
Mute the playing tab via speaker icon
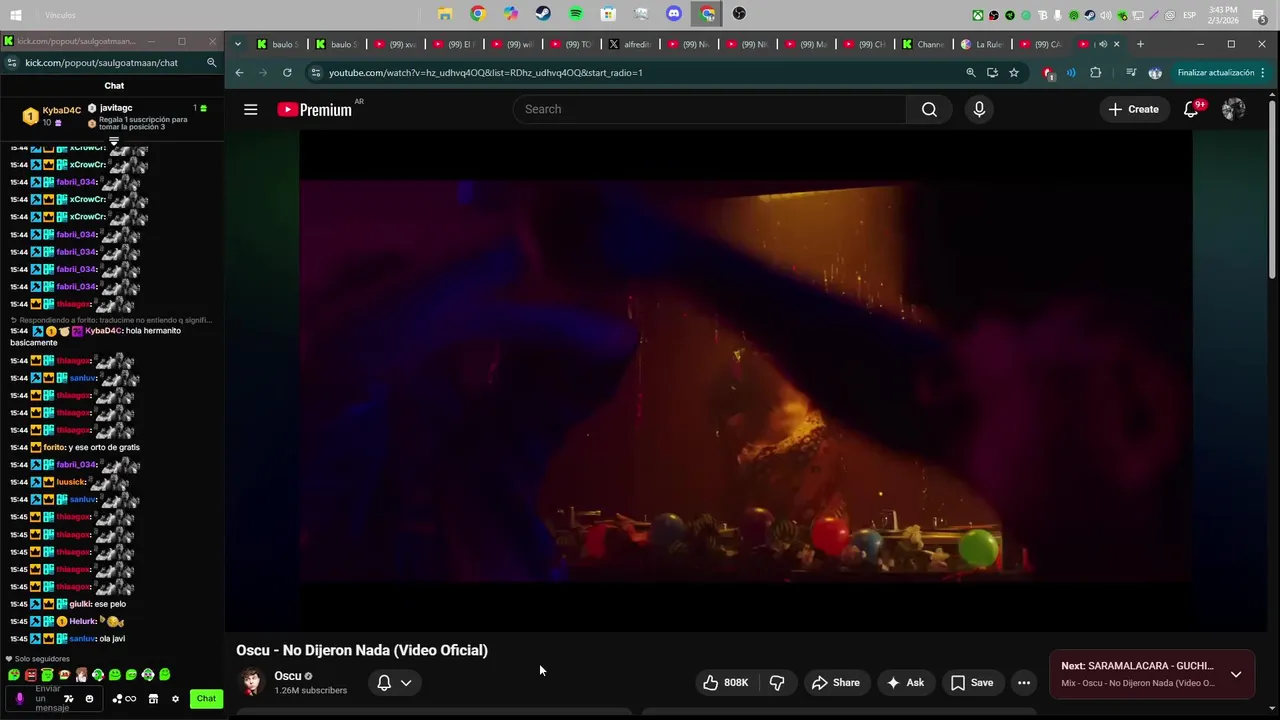point(1103,44)
